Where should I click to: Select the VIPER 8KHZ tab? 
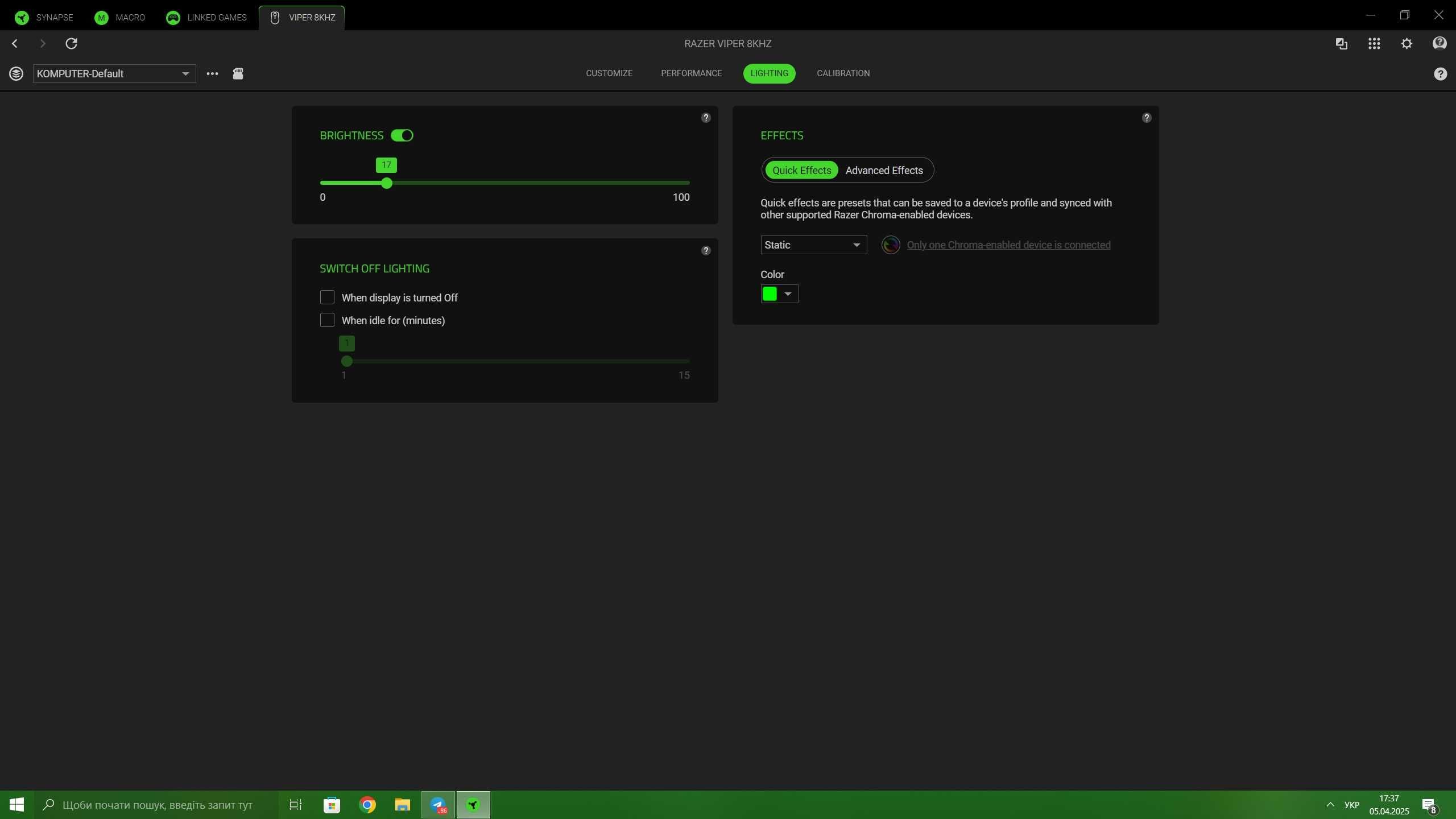coord(302,18)
